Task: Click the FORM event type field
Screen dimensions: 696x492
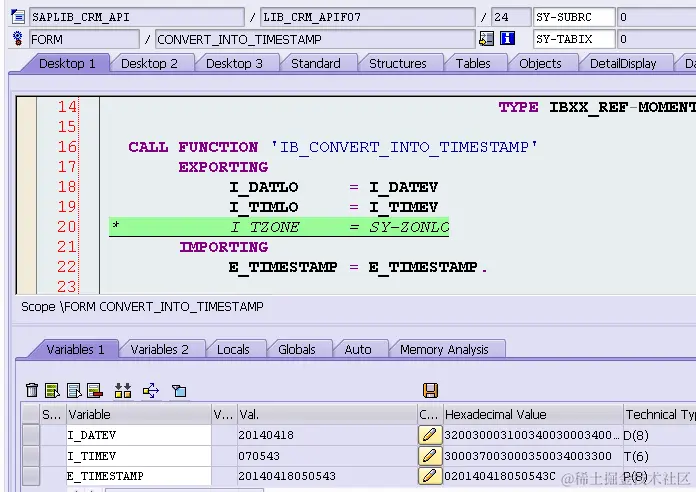Action: [84, 39]
